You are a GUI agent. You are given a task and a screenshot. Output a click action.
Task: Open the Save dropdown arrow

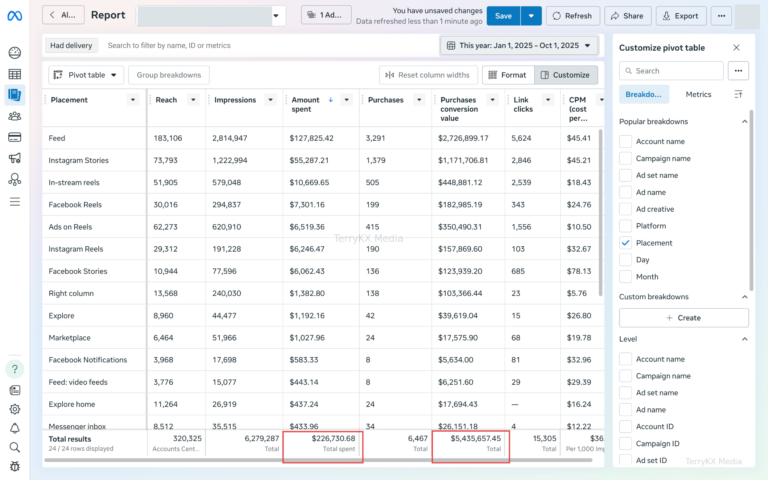point(531,16)
